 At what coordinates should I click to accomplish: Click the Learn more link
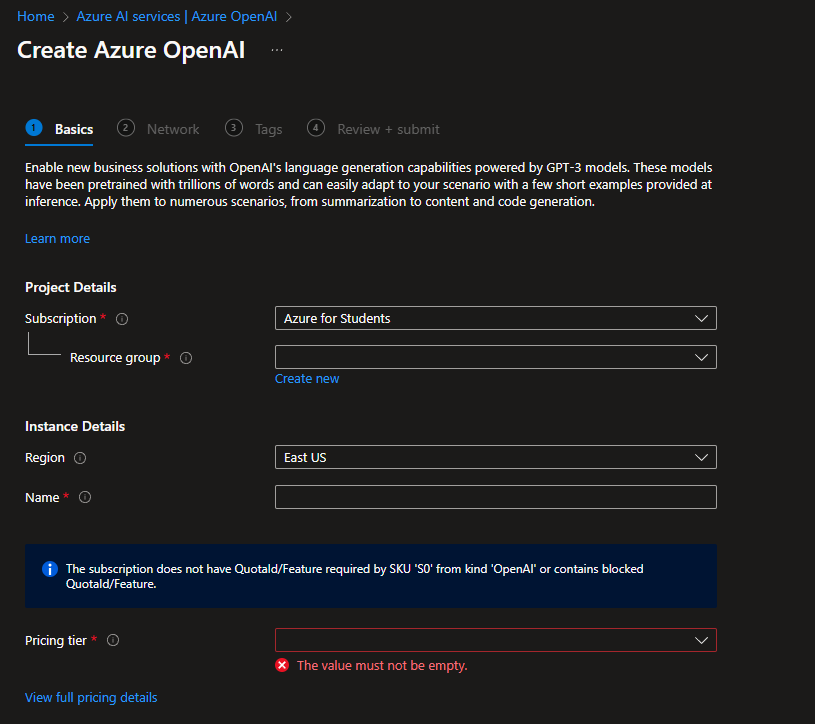(x=57, y=238)
